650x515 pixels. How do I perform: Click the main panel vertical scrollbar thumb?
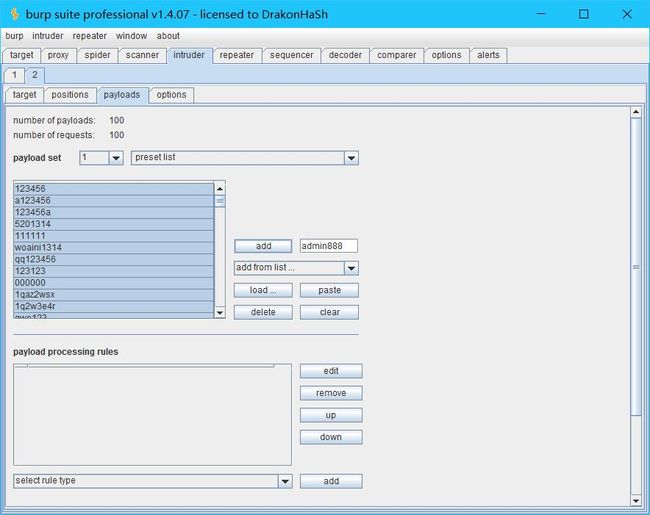[x=636, y=267]
